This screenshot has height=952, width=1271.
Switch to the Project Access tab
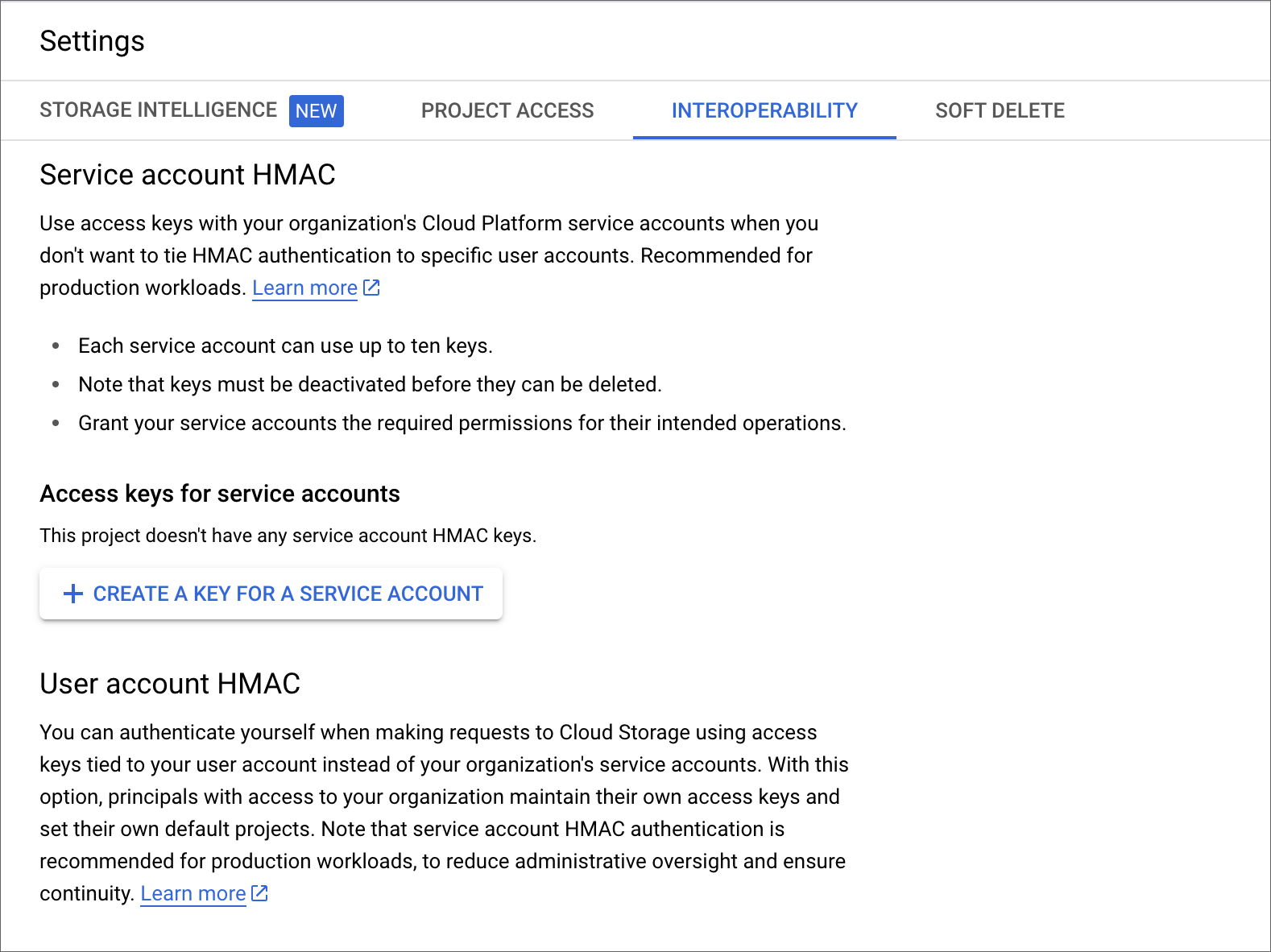[x=507, y=110]
